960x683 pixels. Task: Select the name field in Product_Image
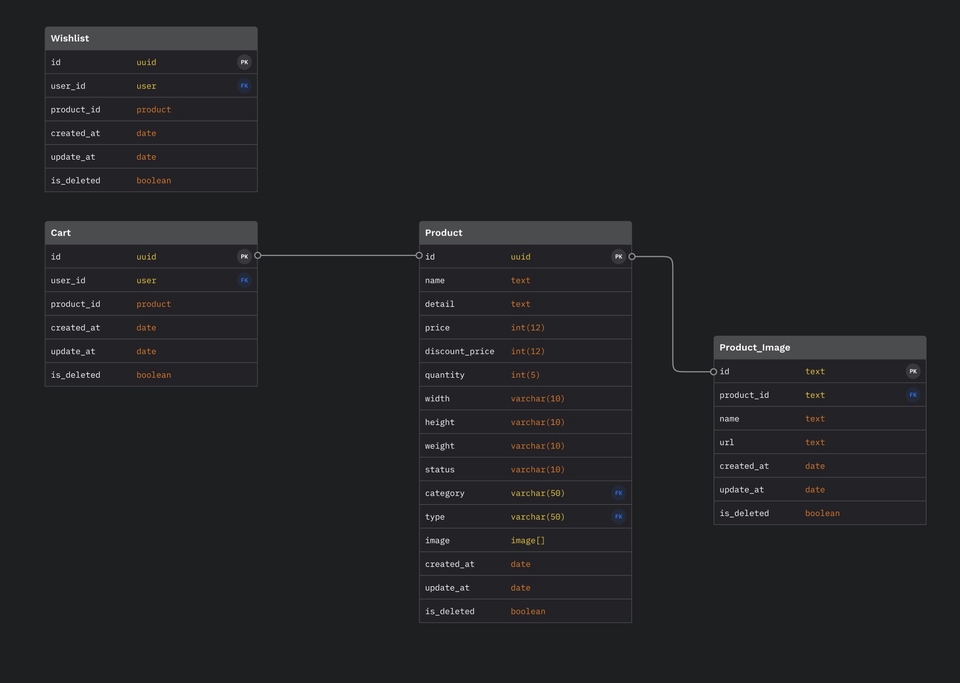820,419
